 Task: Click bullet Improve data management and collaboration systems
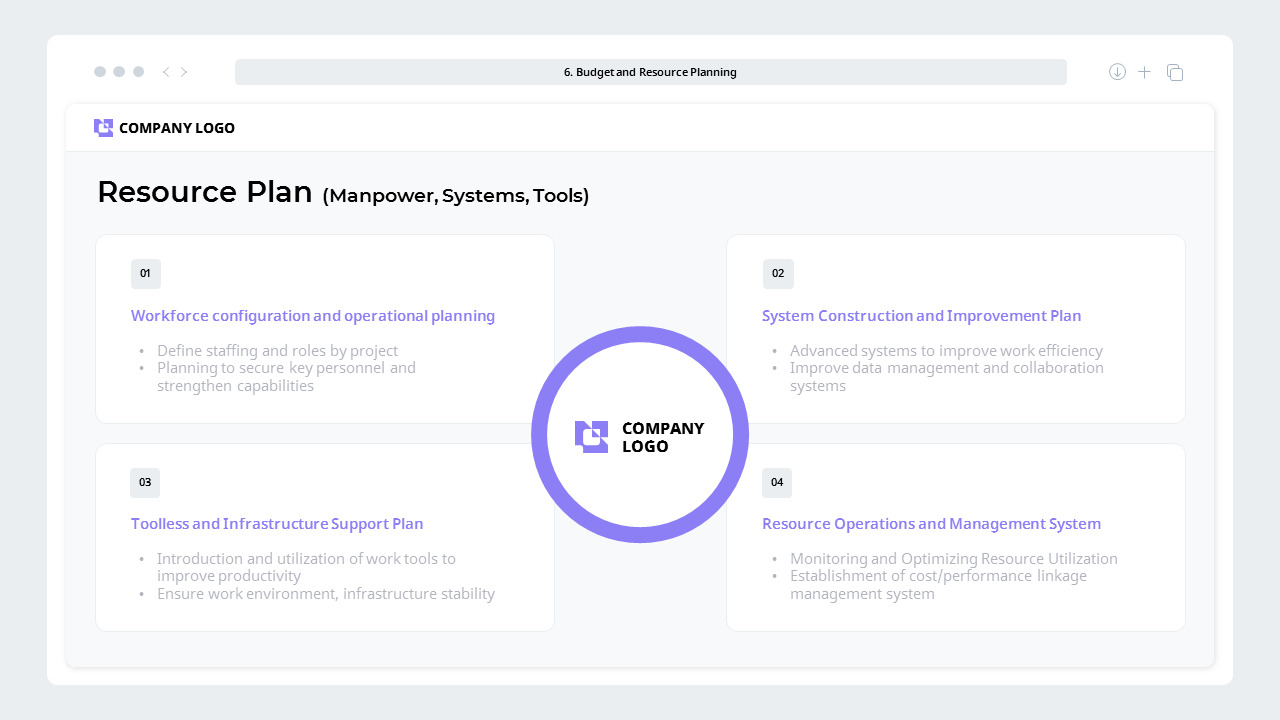(947, 377)
